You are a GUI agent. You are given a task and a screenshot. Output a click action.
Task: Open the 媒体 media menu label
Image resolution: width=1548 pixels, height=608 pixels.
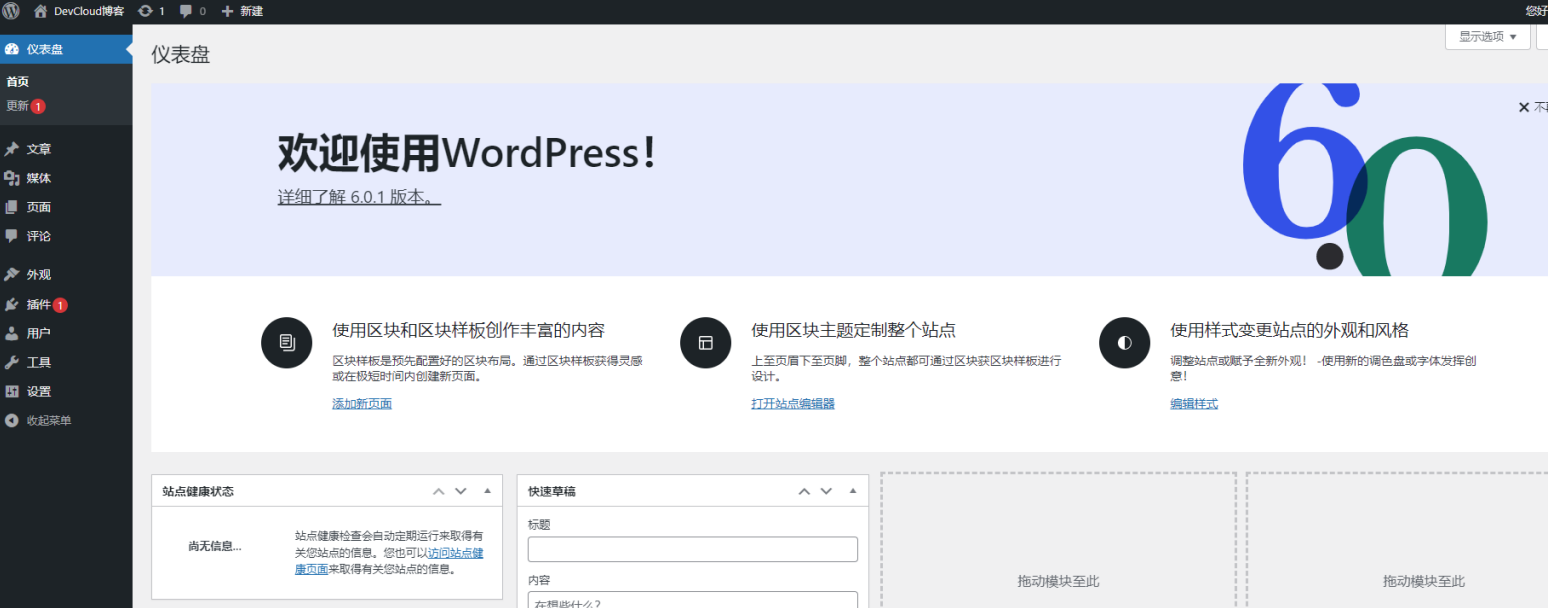point(39,178)
